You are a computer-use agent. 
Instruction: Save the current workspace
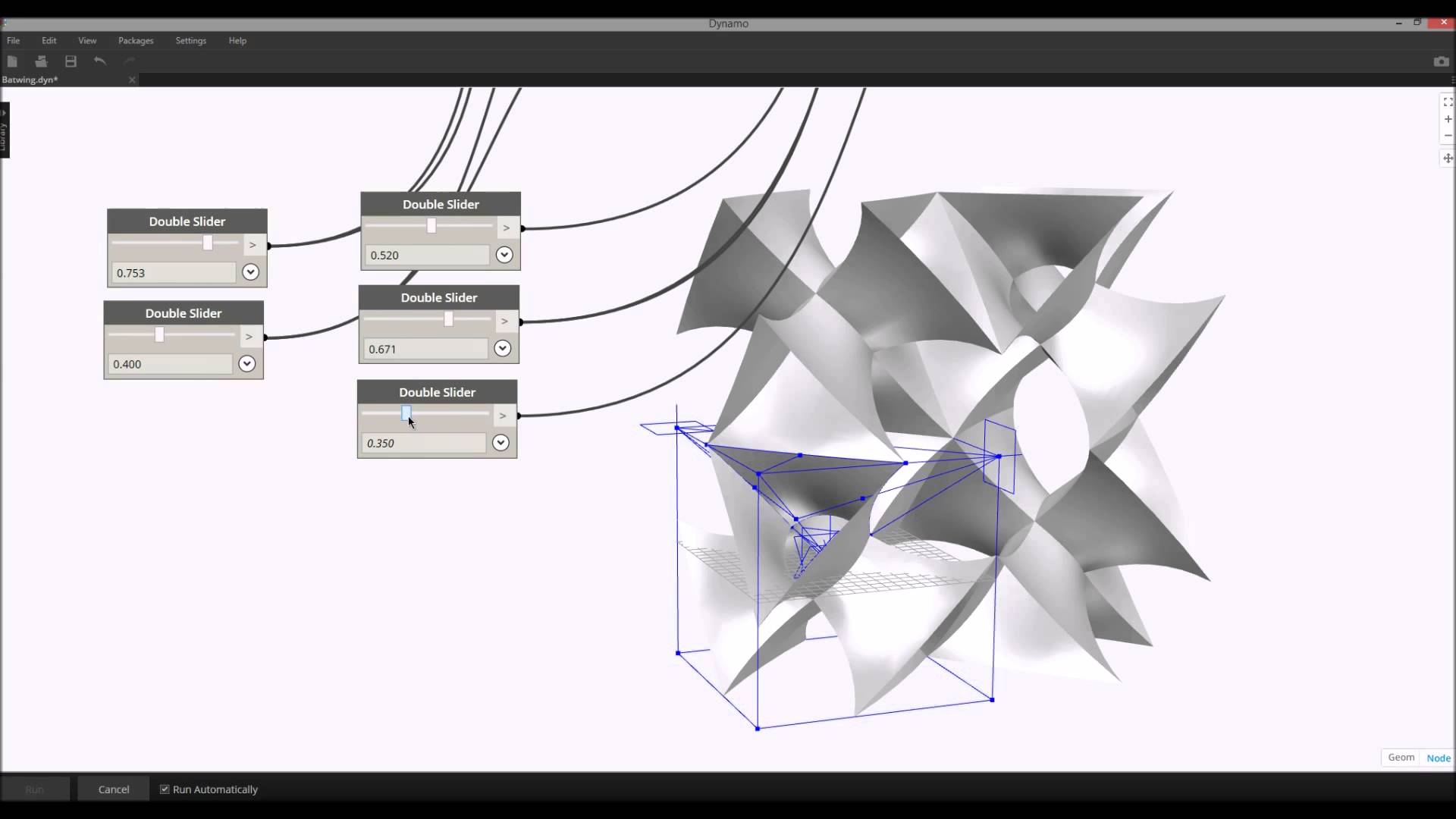(x=71, y=61)
